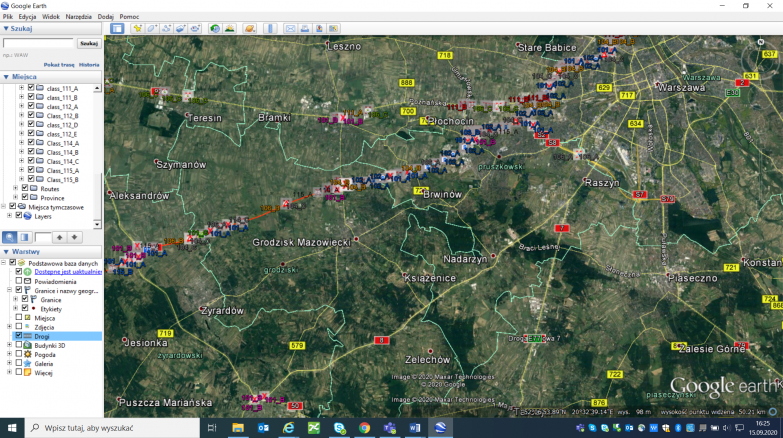
Task: Open Outlook from taskbar
Action: pyautogui.click(x=263, y=428)
